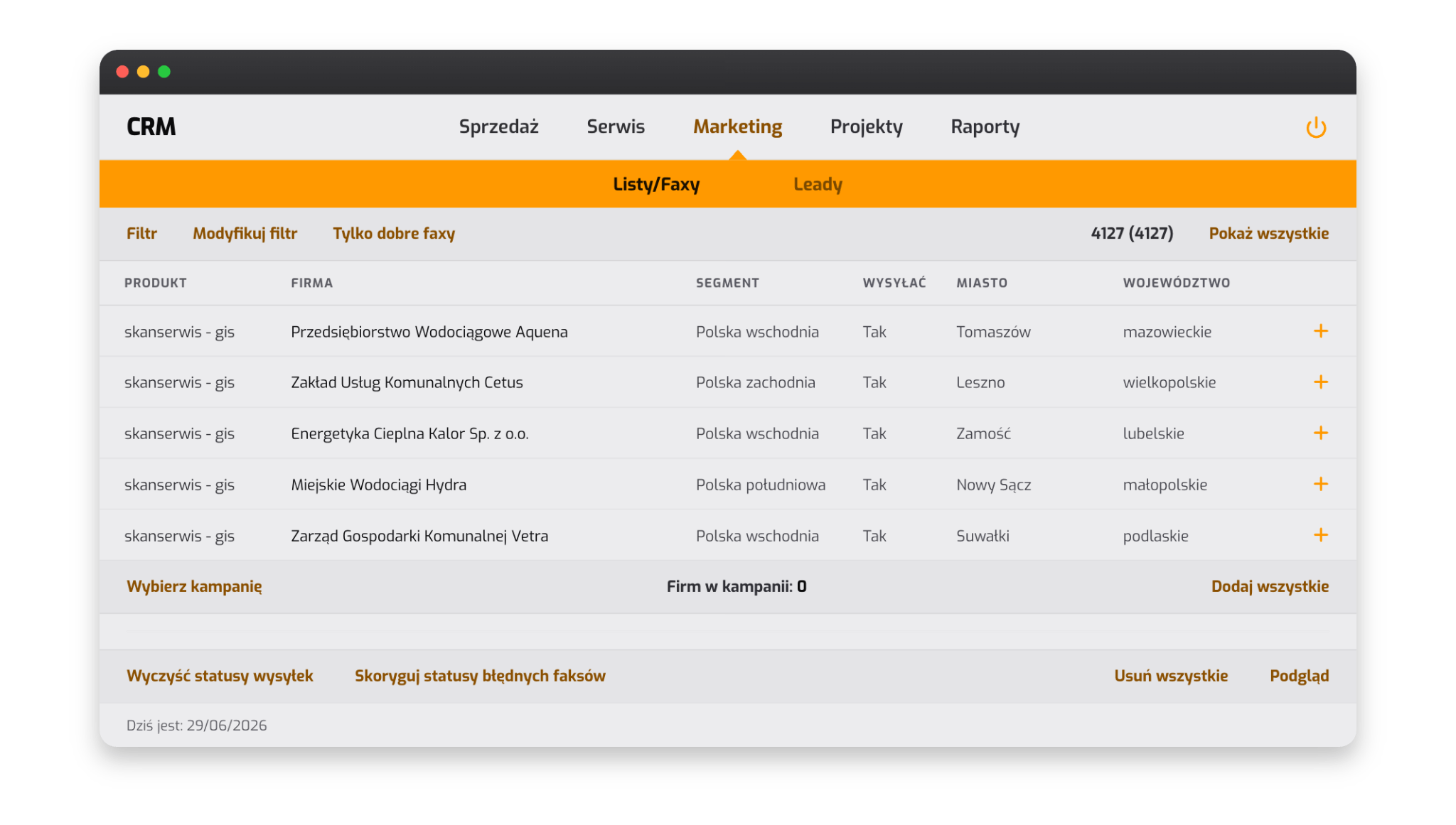The image size is (1456, 825).
Task: Click FIRMA column header
Action: tap(311, 283)
